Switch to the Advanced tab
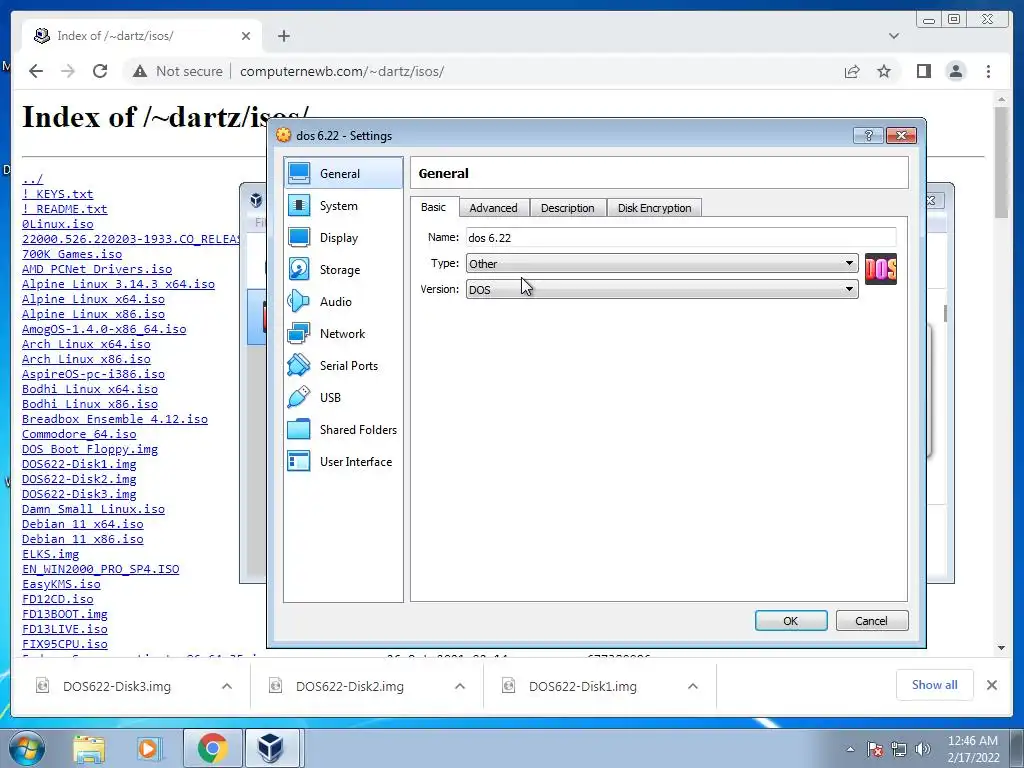Screen dimensions: 1024x768 pos(493,208)
